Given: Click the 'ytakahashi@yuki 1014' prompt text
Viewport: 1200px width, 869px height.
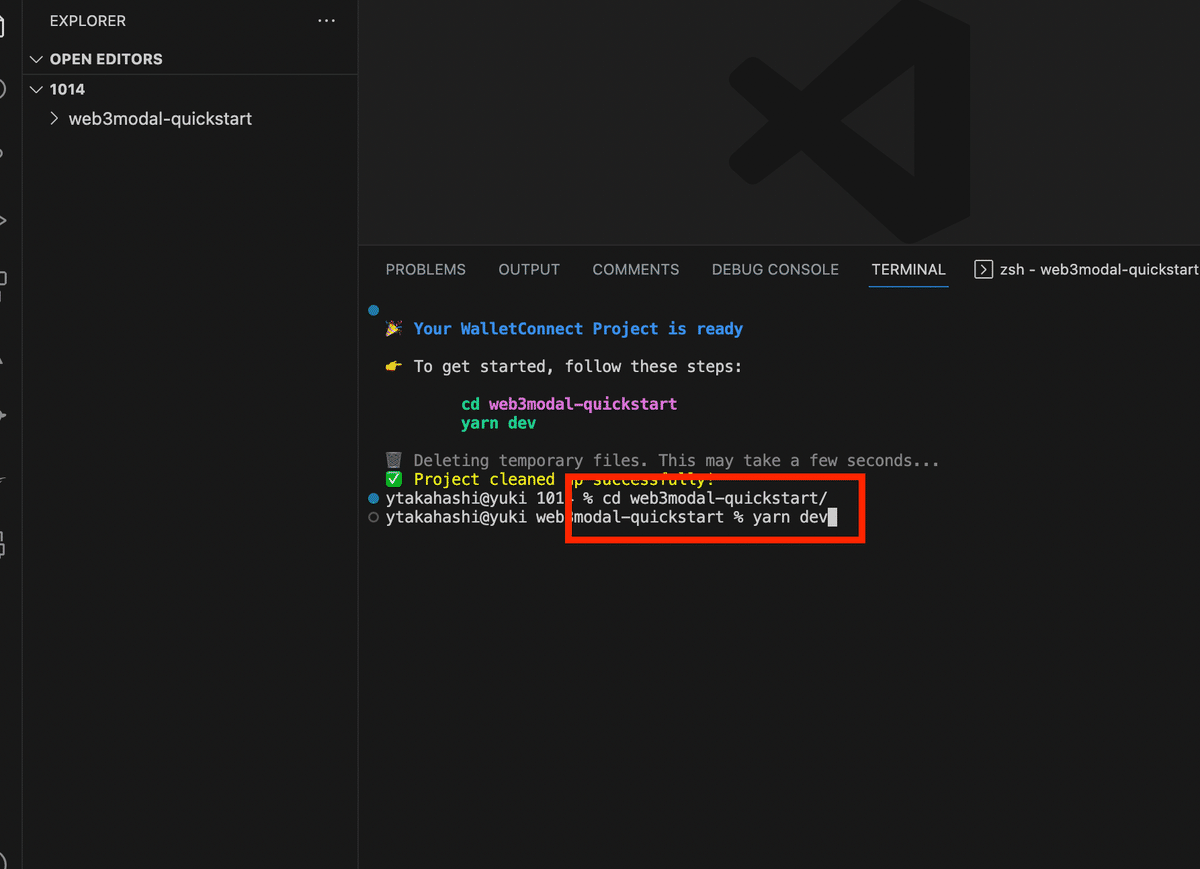Looking at the screenshot, I should point(481,498).
